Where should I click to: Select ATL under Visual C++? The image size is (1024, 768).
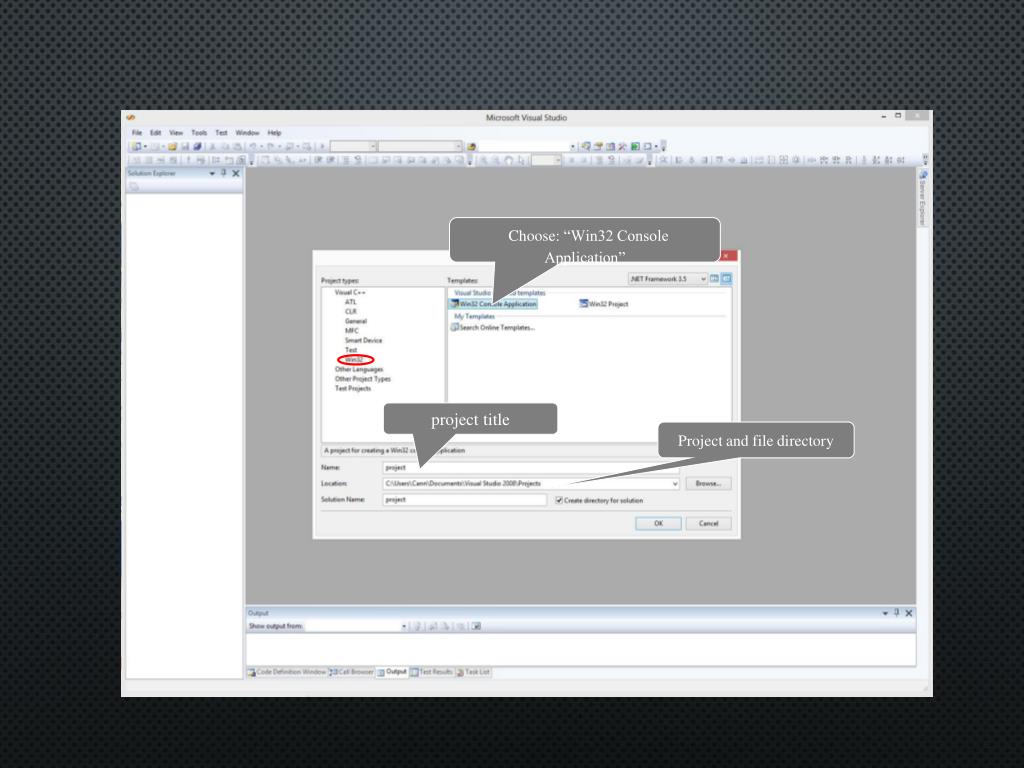(x=351, y=302)
